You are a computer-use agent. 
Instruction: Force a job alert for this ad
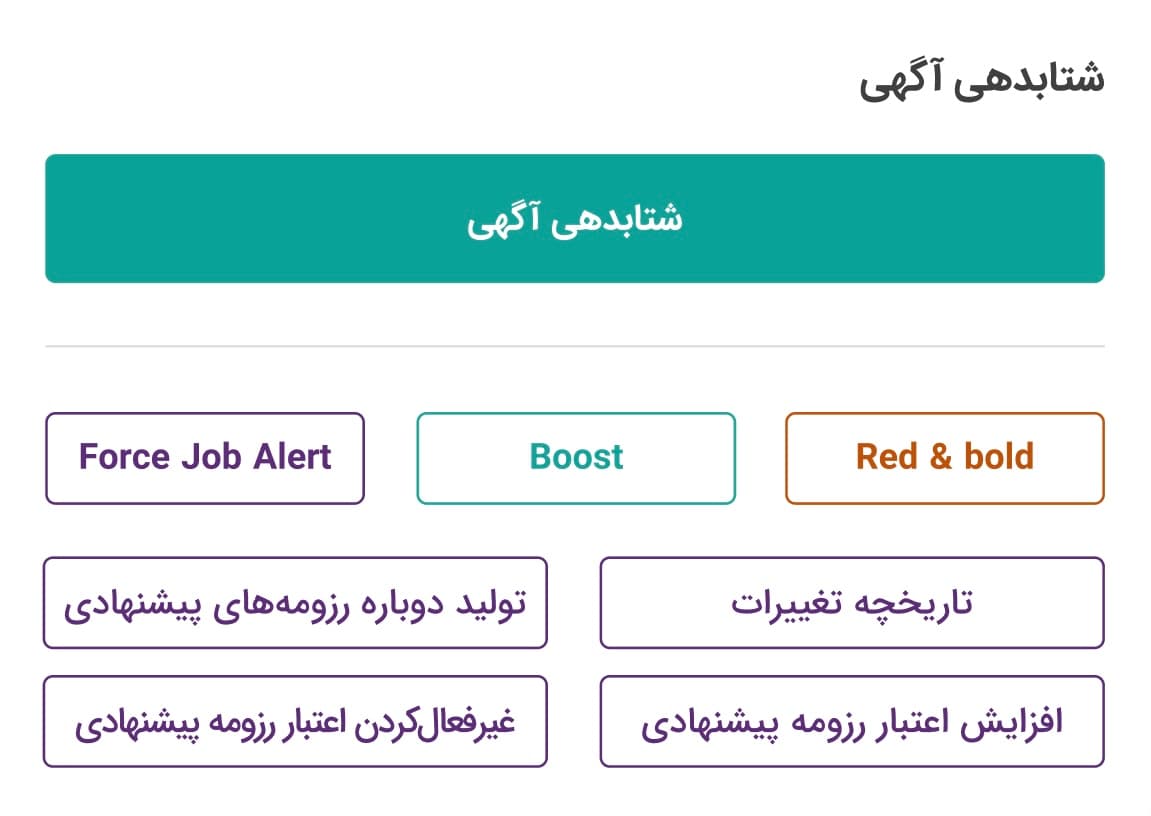coord(205,458)
